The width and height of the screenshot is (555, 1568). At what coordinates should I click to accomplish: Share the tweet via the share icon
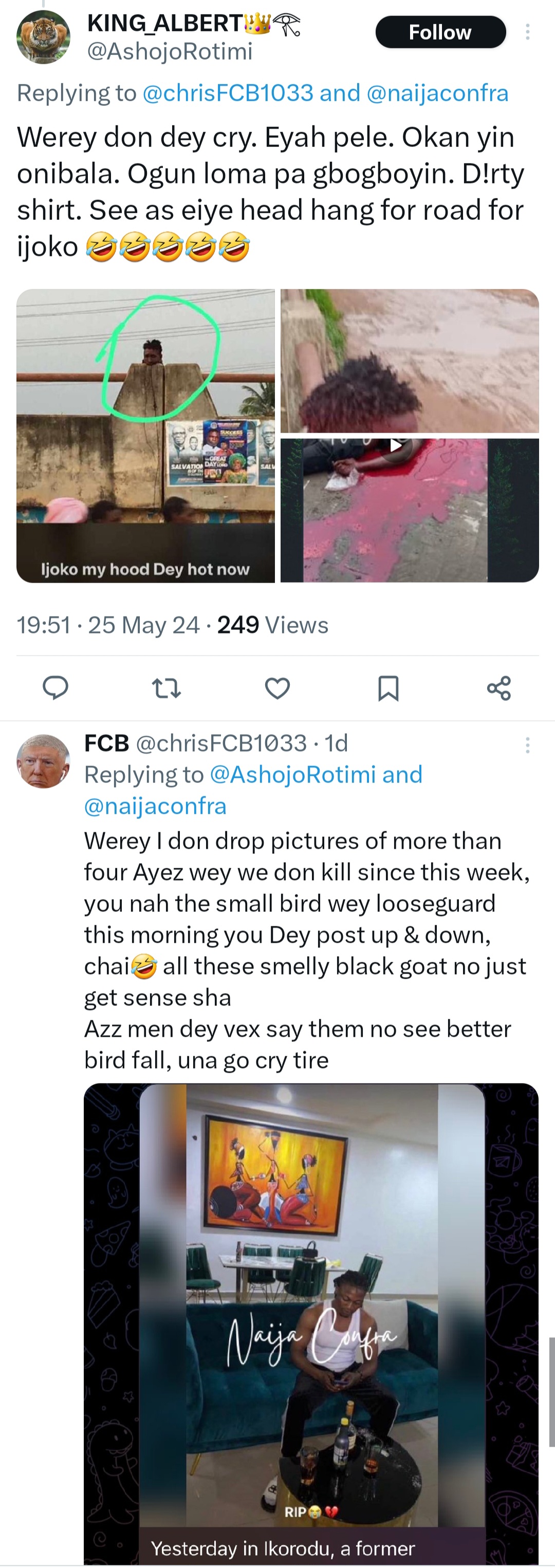tap(498, 688)
